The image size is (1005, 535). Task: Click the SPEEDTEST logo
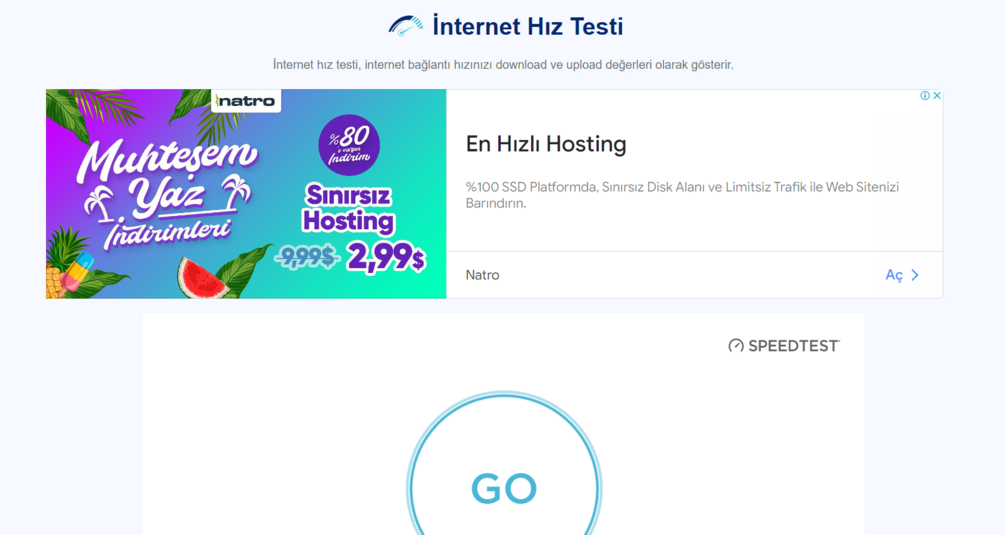click(784, 346)
